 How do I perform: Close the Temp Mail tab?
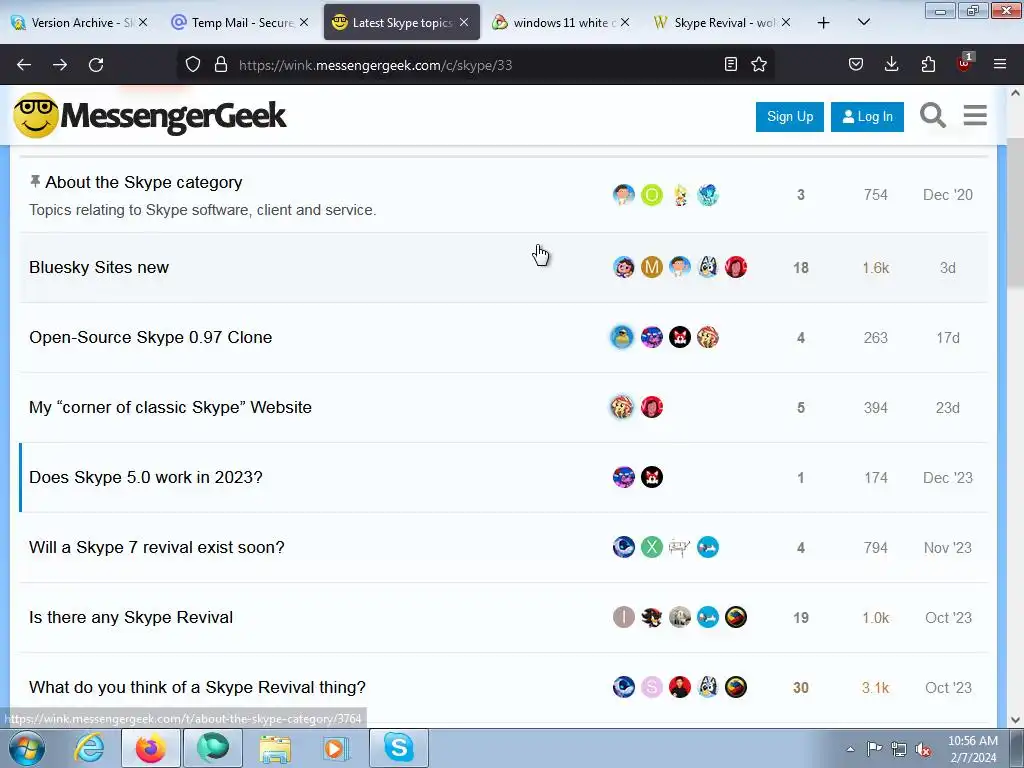[304, 22]
